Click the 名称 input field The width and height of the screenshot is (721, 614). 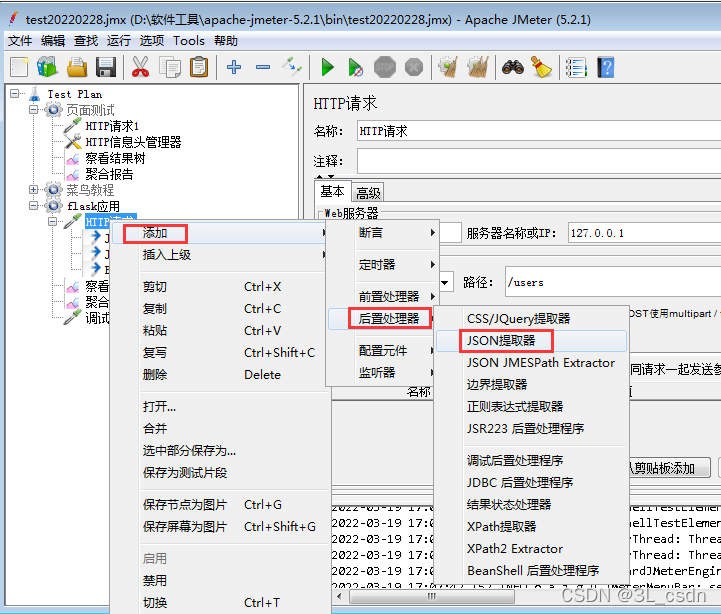pyautogui.click(x=539, y=131)
